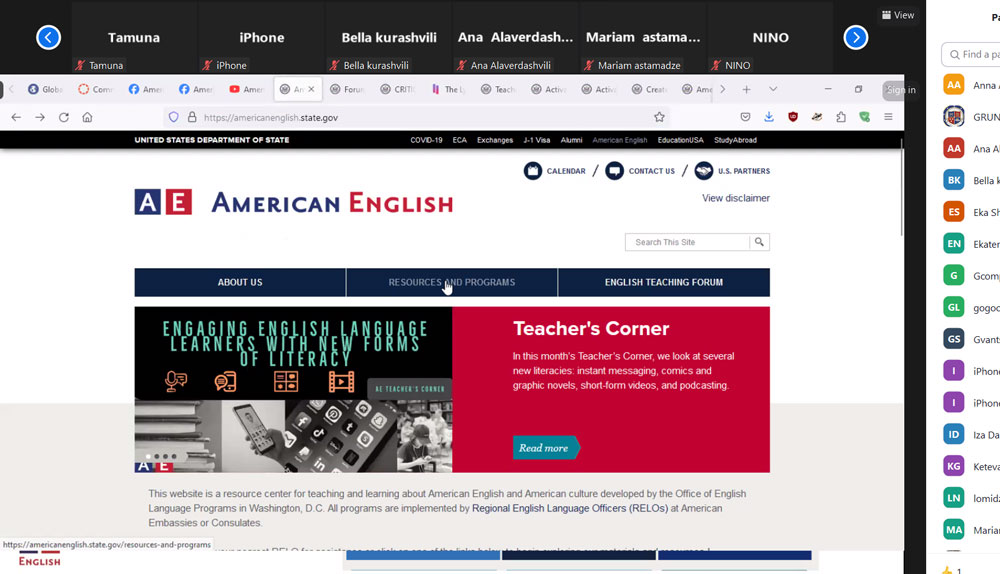Click the Search This Site field
Screen dimensions: 1000x574
(687, 242)
